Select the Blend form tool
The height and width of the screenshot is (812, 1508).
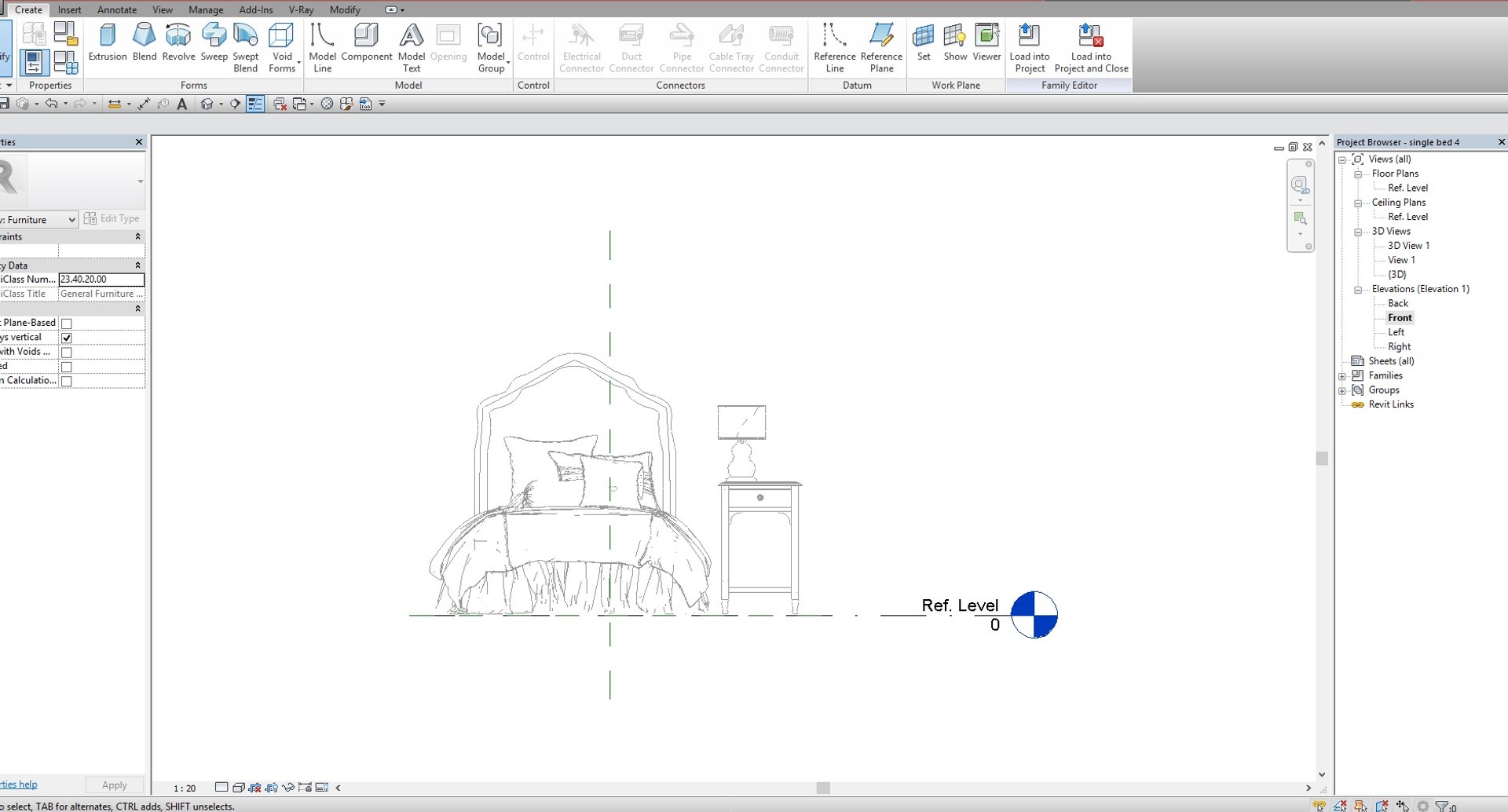click(x=145, y=42)
